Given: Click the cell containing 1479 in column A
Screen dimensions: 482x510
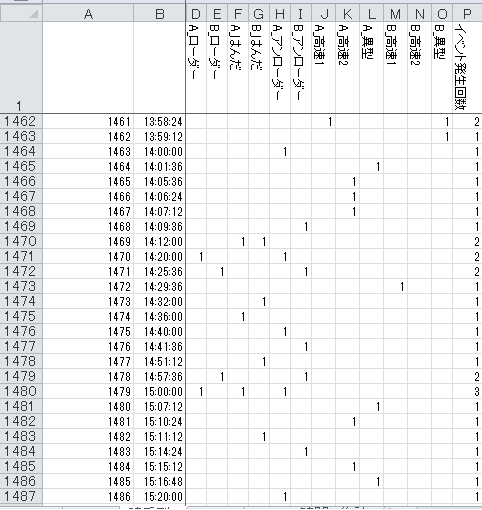Looking at the screenshot, I should (88, 392).
